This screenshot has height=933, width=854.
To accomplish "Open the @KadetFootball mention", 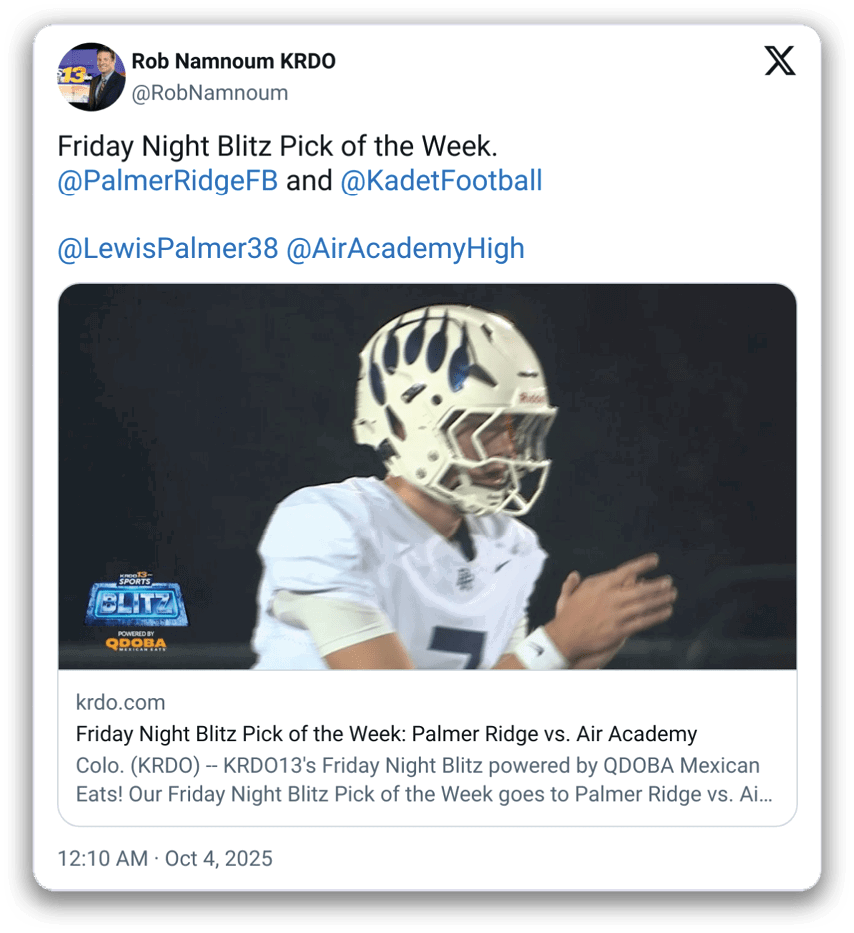I will (x=441, y=181).
